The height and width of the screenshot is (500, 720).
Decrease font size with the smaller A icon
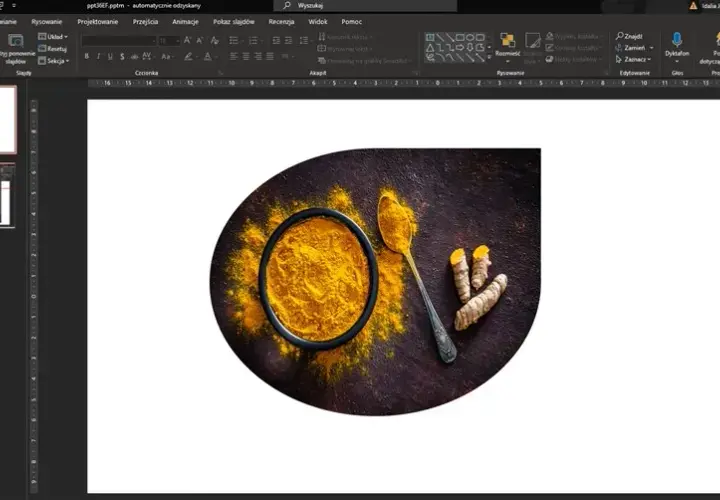(x=200, y=40)
